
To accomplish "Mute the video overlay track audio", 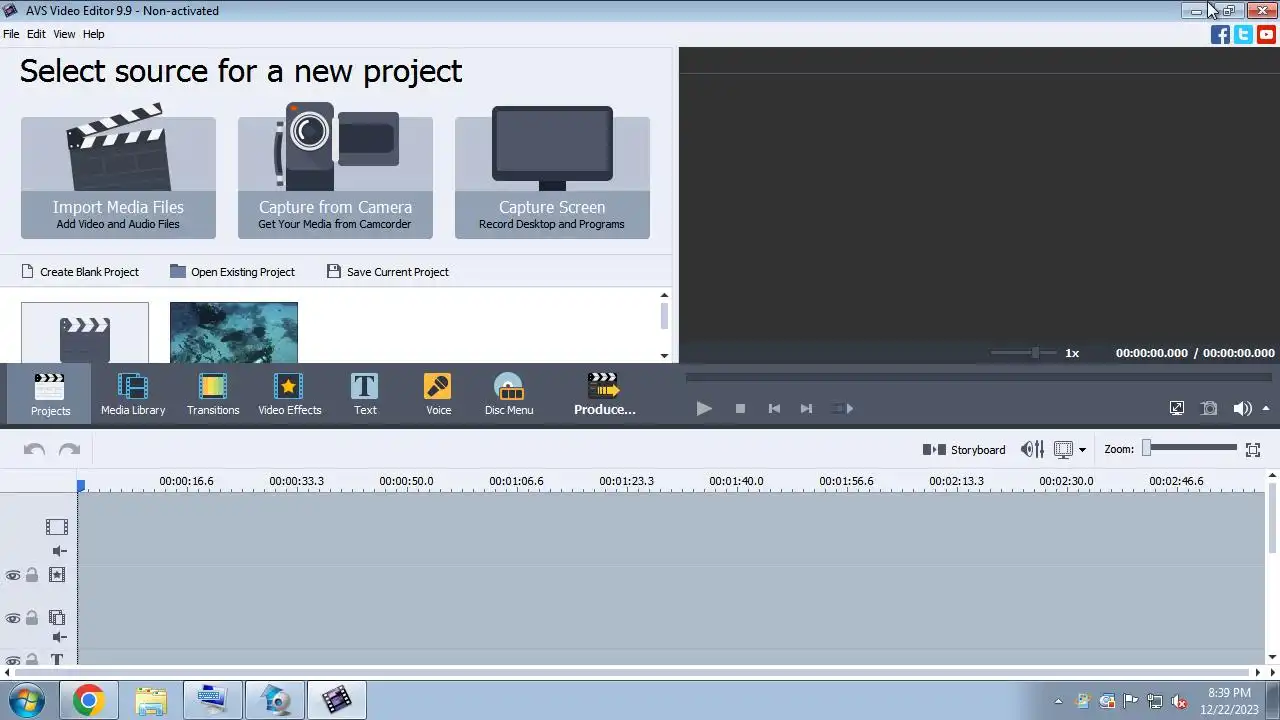I will pos(59,637).
